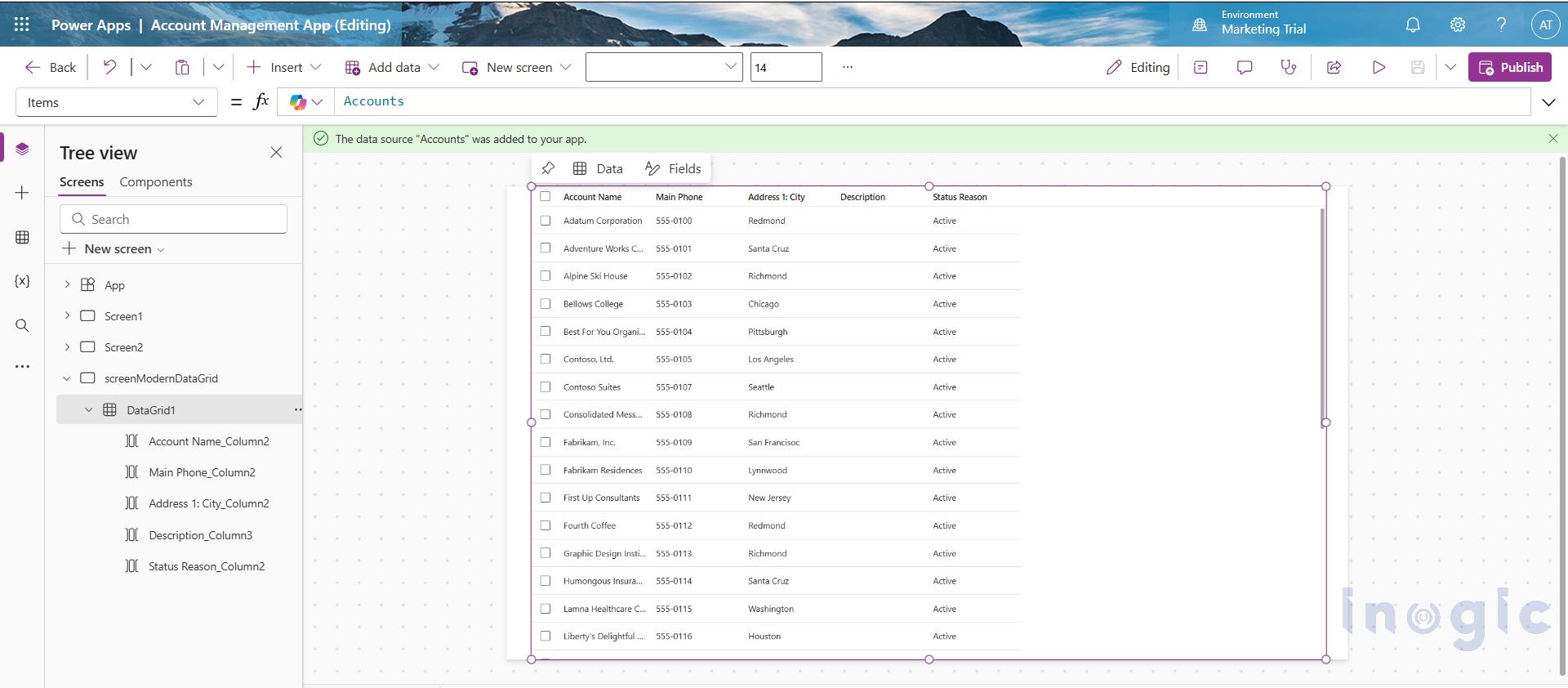The image size is (1568, 688).
Task: Check the Fabrikam, Inc. row checkbox
Action: [x=546, y=442]
